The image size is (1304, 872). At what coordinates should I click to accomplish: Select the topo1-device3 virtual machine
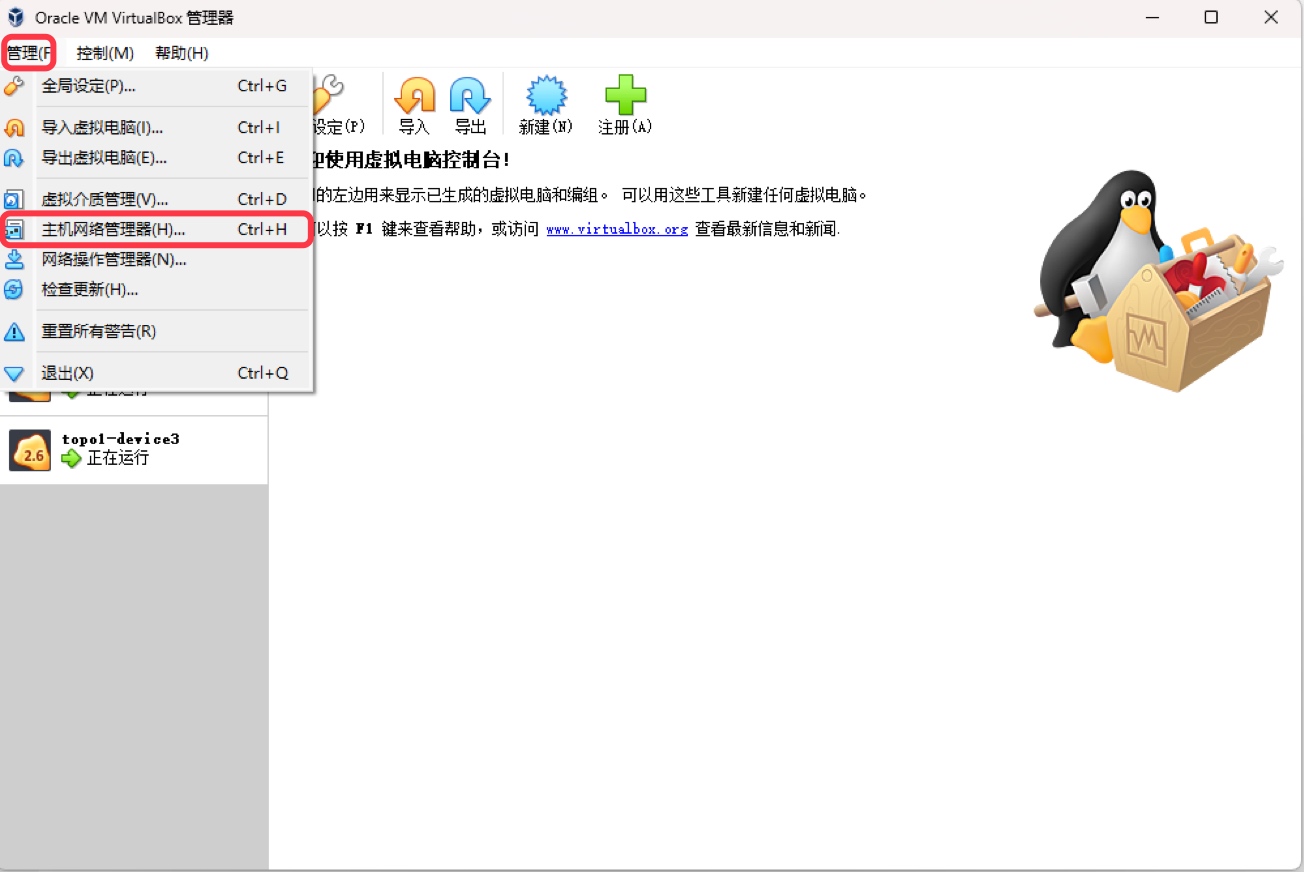pos(134,450)
